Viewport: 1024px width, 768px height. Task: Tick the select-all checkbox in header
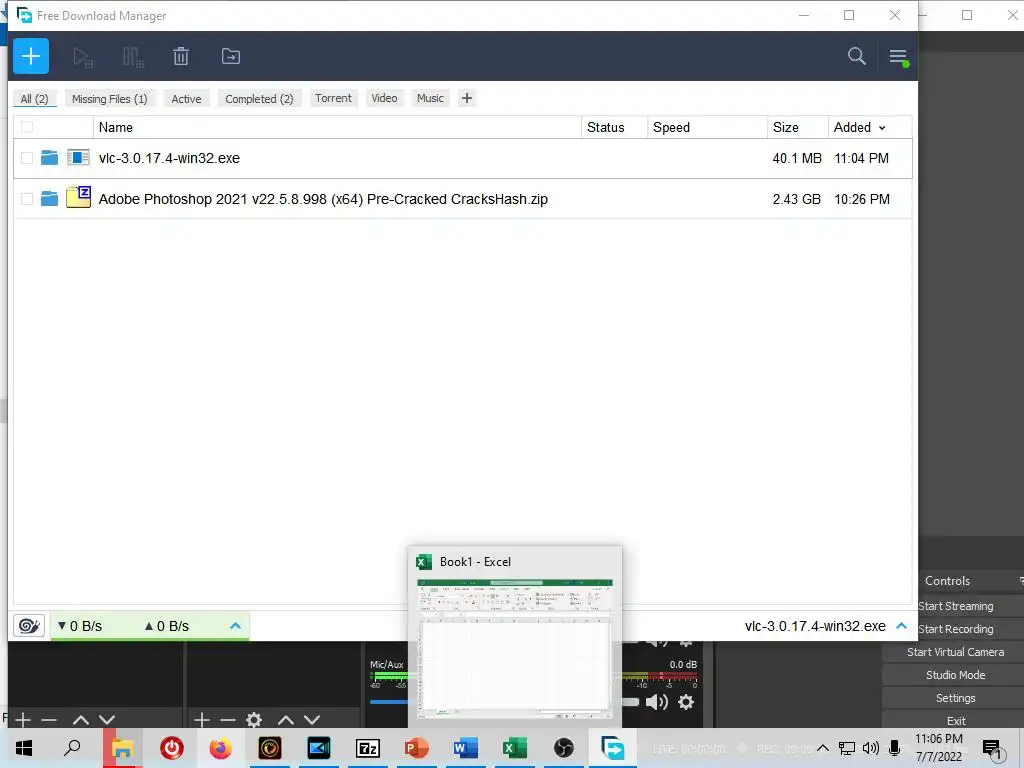[x=27, y=127]
